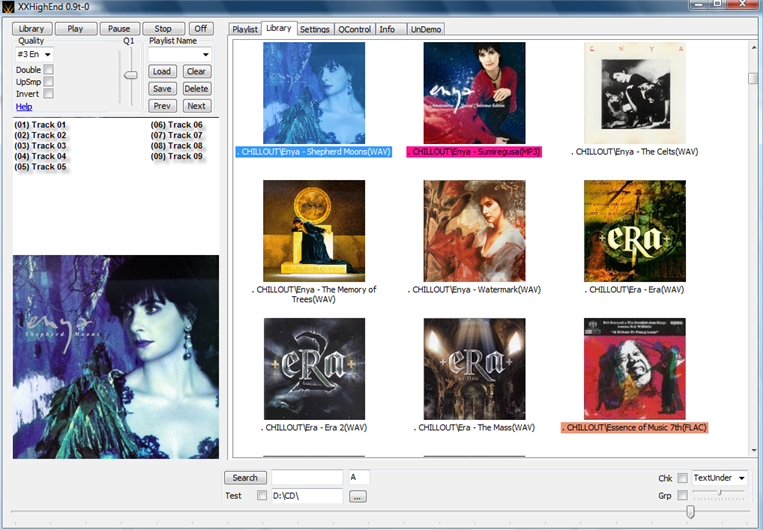Viewport: 763px width, 530px height.
Task: Go to previous track with Prev
Action: (162, 106)
